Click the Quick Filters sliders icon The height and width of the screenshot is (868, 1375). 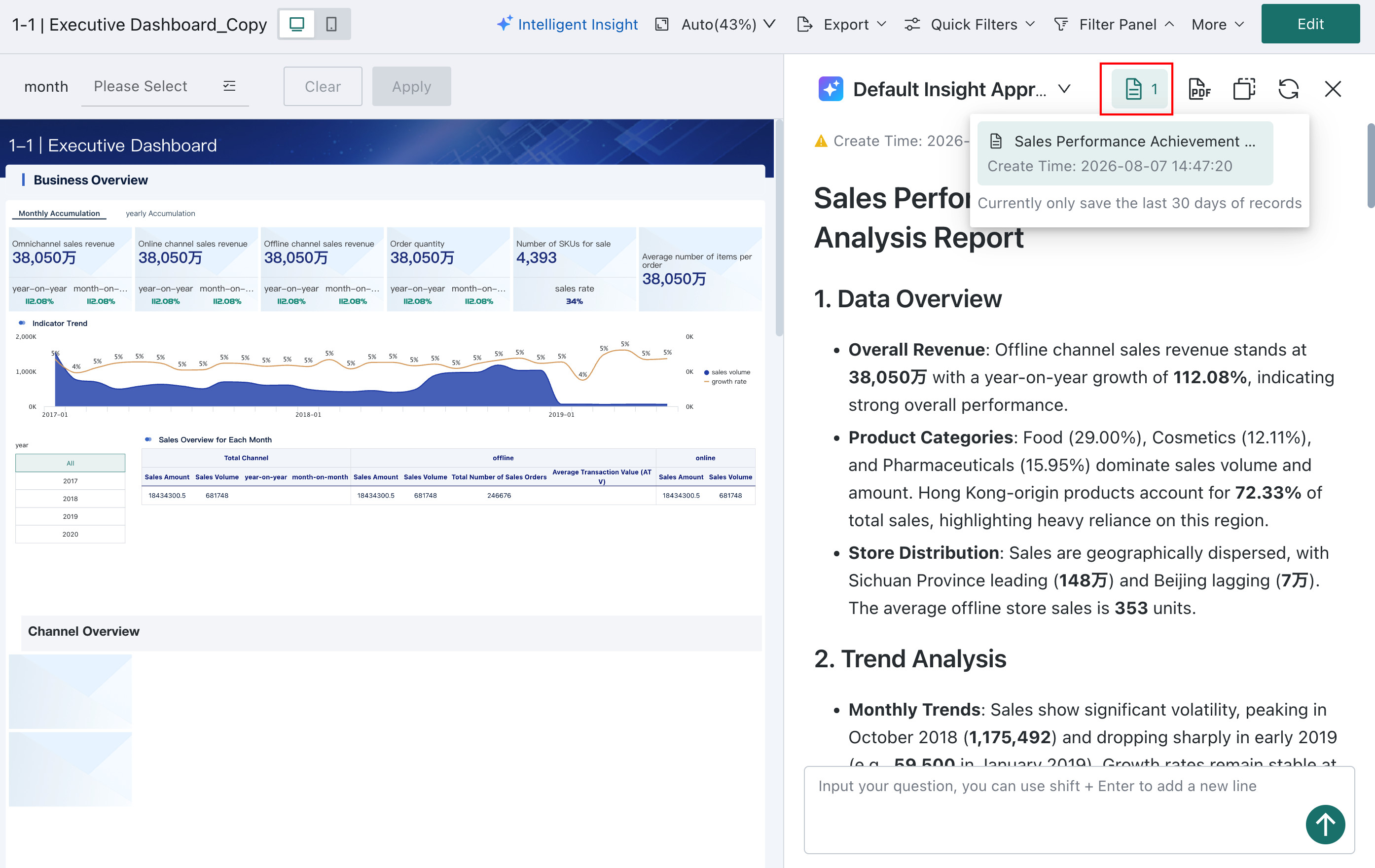(x=912, y=24)
